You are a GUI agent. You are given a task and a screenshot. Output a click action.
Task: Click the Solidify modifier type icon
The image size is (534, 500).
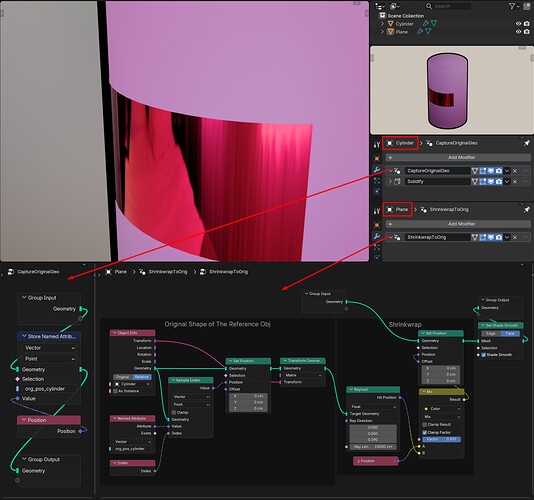pos(397,182)
